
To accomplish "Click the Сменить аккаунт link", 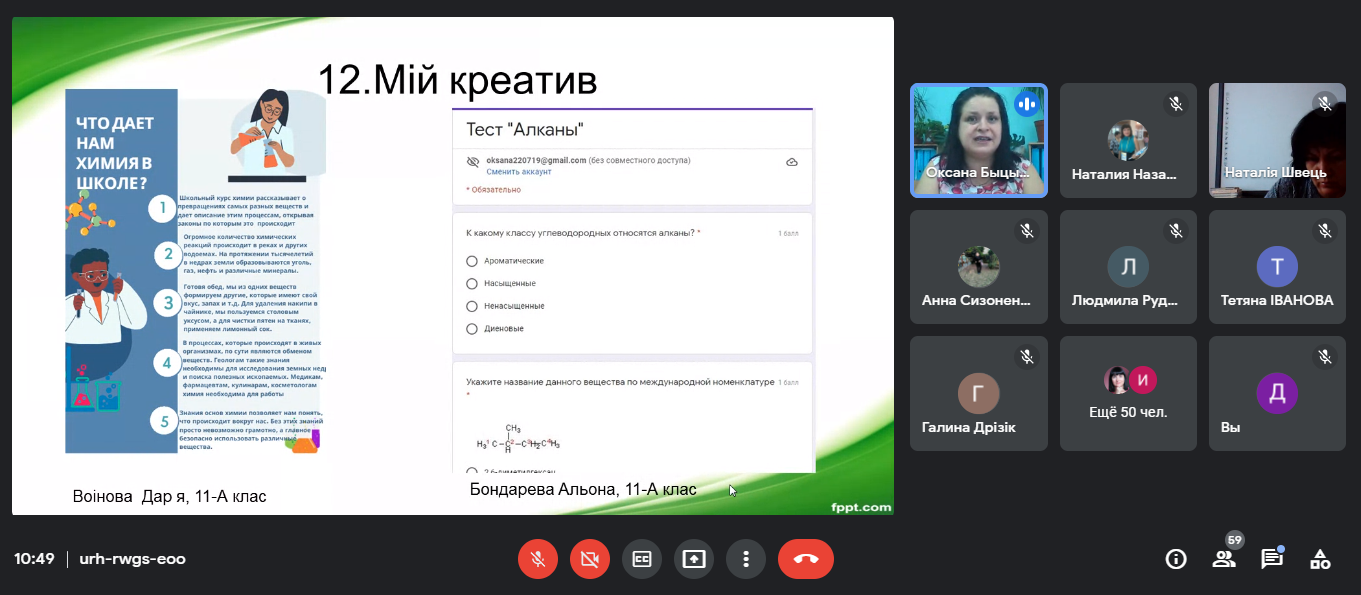I will [x=518, y=172].
